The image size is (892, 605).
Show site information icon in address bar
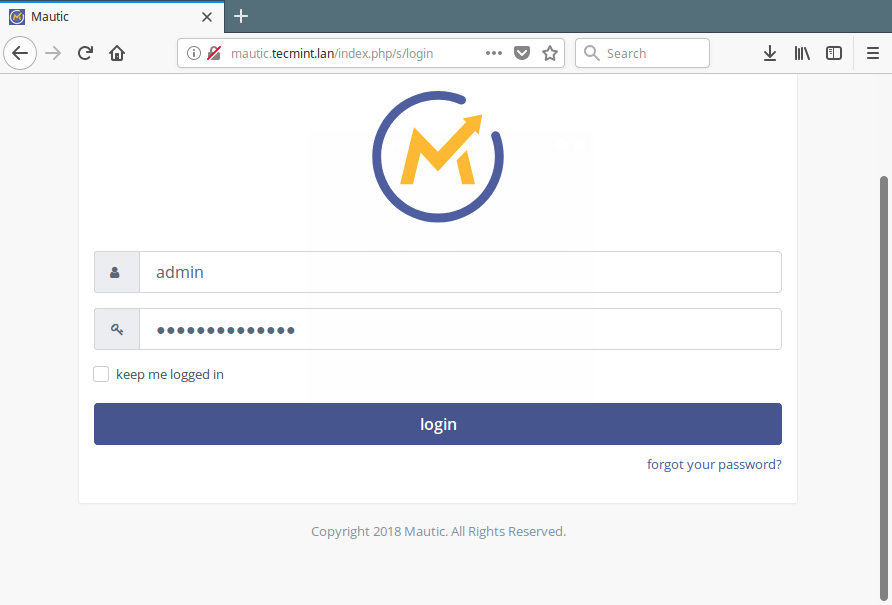(x=193, y=53)
